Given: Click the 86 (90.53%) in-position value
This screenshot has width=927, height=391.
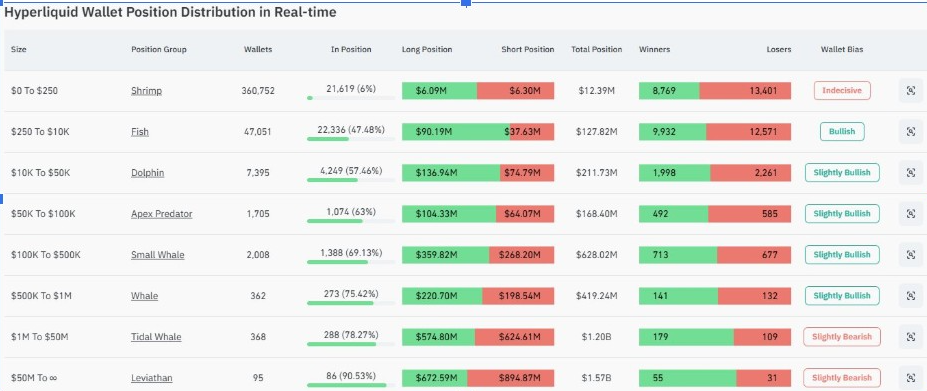Looking at the screenshot, I should [351, 375].
